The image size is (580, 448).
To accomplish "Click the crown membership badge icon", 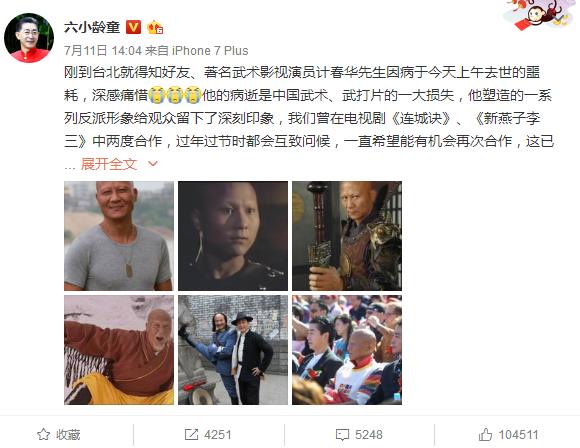I will 155,27.
